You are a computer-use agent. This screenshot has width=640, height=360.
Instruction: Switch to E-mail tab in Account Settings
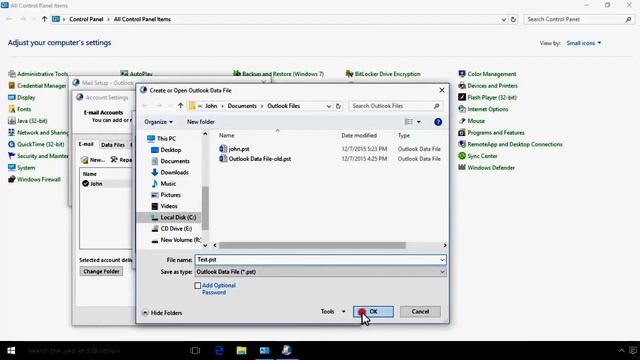click(86, 144)
